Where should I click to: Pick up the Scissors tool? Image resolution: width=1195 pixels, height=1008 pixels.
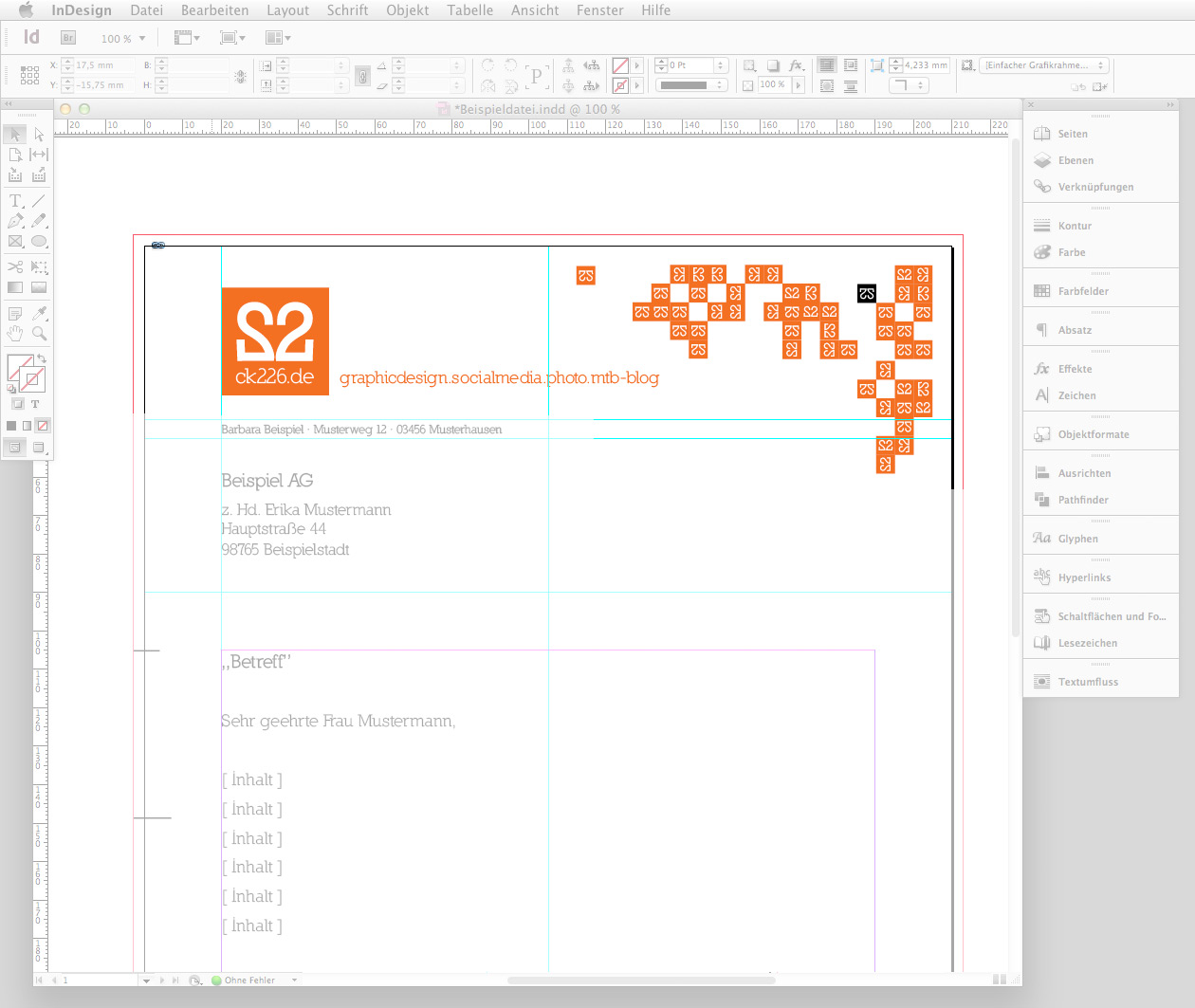pyautogui.click(x=15, y=266)
